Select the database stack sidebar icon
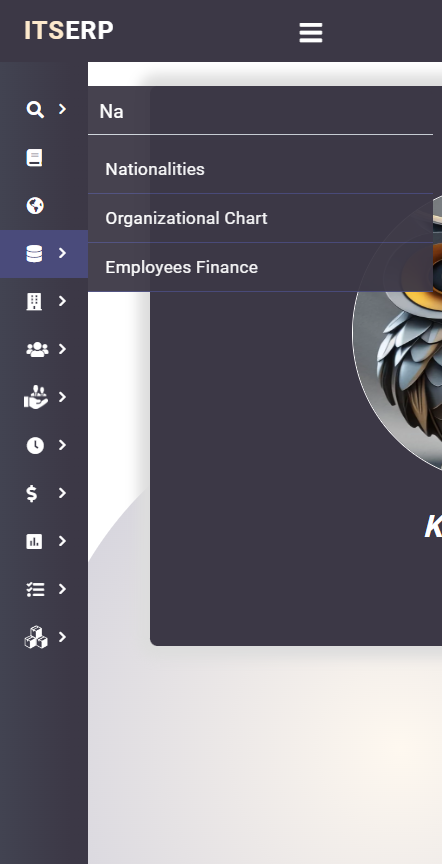 (x=34, y=253)
